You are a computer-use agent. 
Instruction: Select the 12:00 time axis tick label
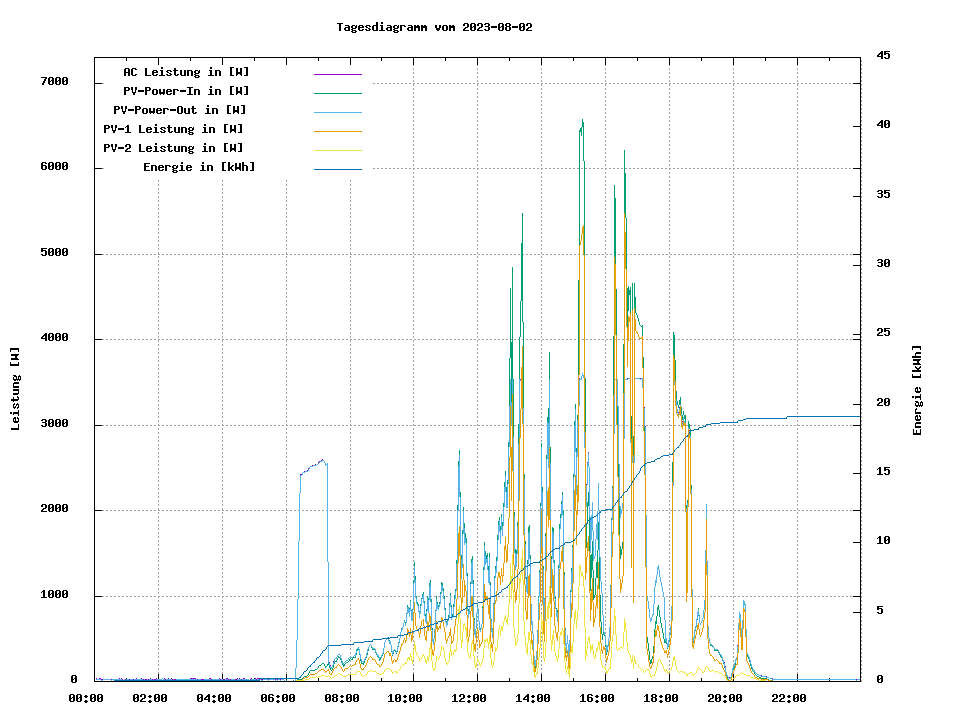pyautogui.click(x=469, y=698)
